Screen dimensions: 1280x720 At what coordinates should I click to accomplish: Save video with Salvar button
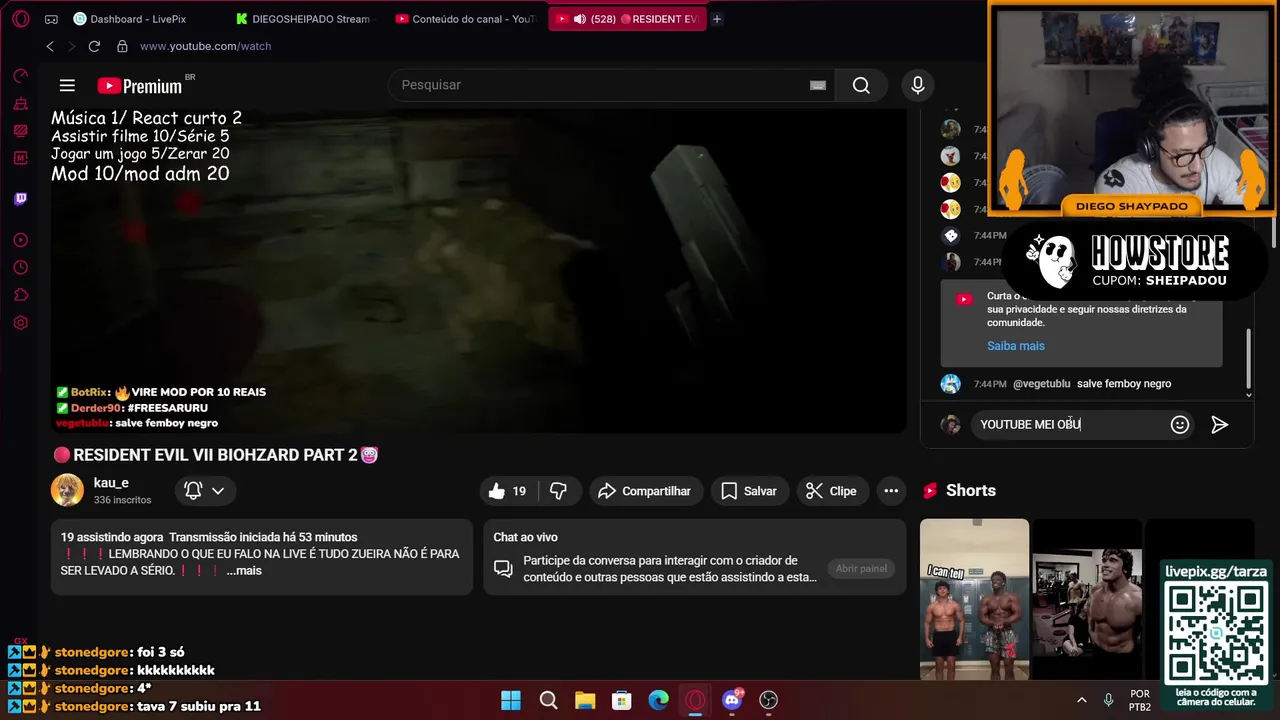(x=749, y=491)
